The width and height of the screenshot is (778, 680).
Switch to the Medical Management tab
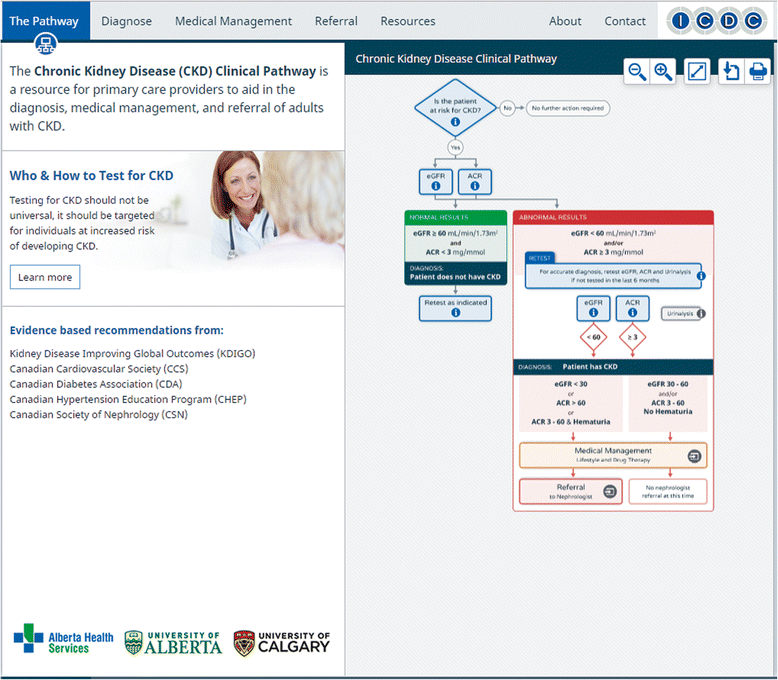233,21
